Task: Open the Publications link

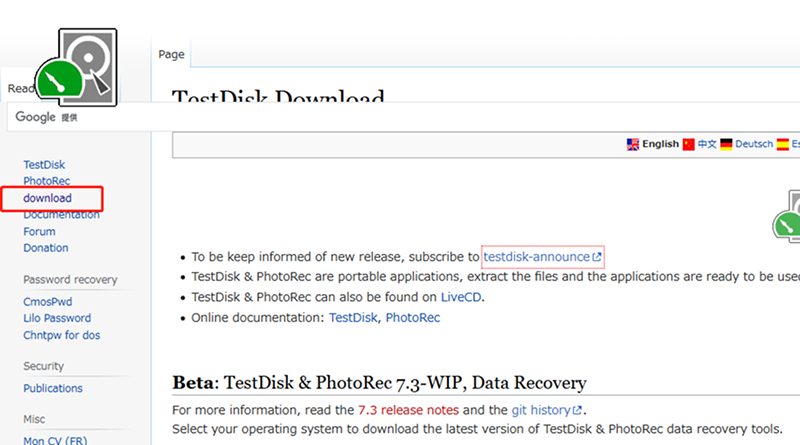Action: tap(53, 388)
